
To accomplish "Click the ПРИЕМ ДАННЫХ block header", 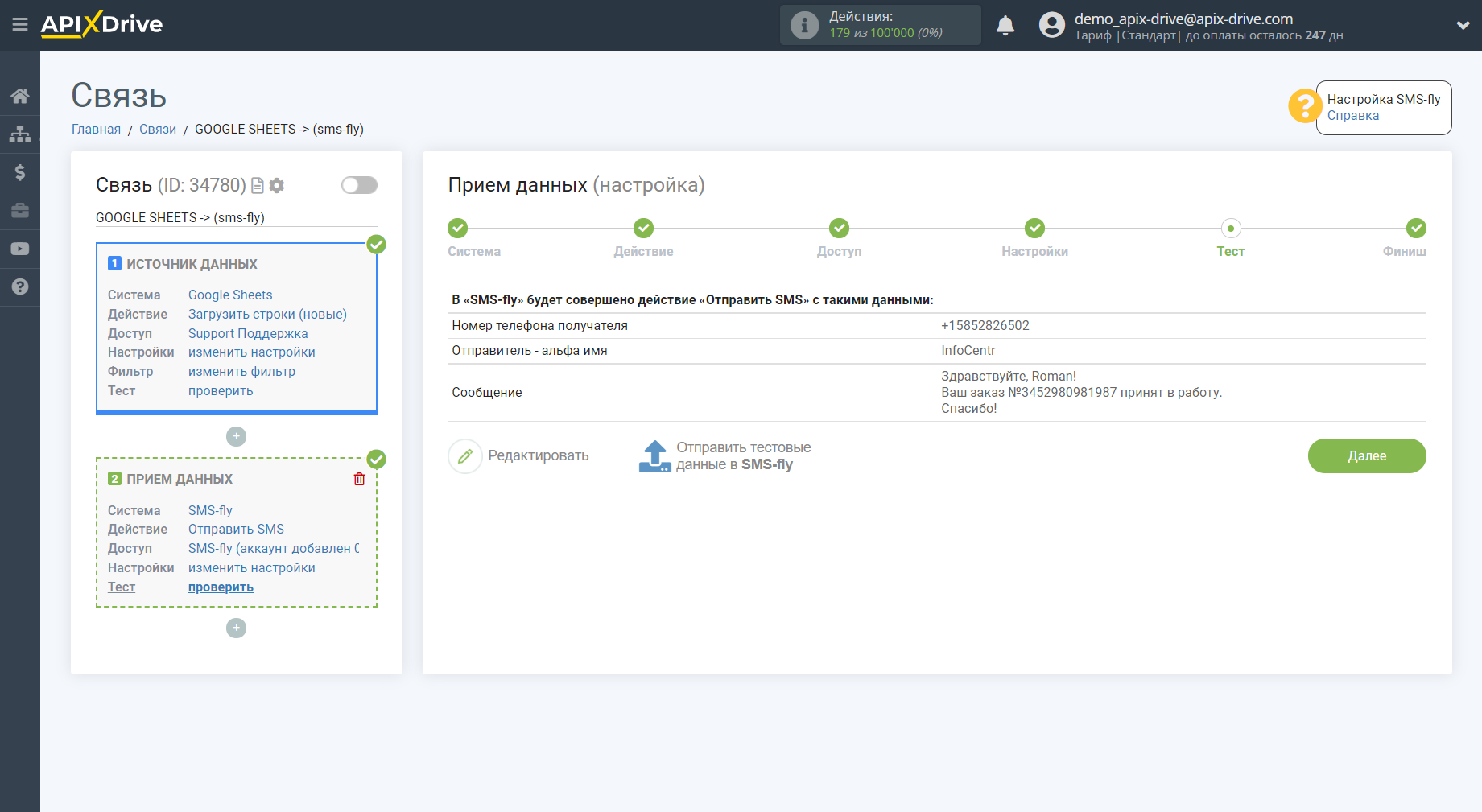I will point(180,480).
